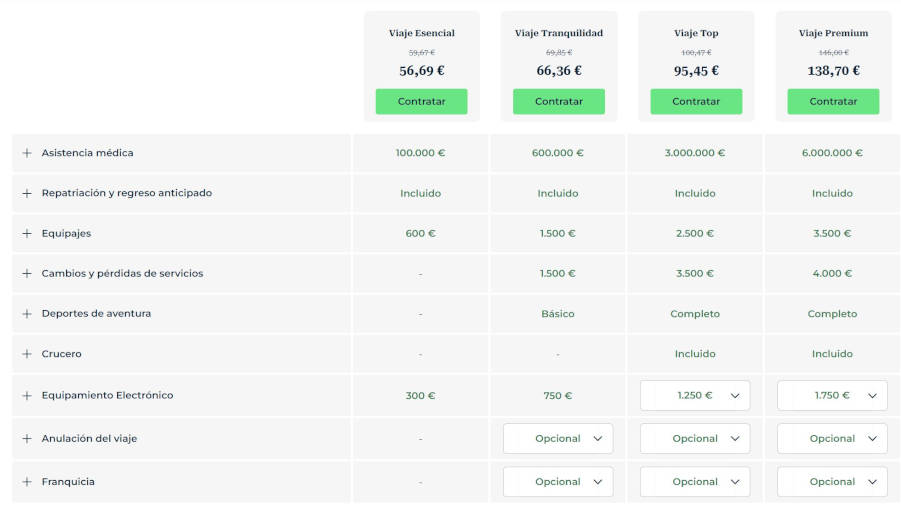The image size is (901, 510).
Task: Contratar the Viaje Top plan
Action: (x=696, y=101)
